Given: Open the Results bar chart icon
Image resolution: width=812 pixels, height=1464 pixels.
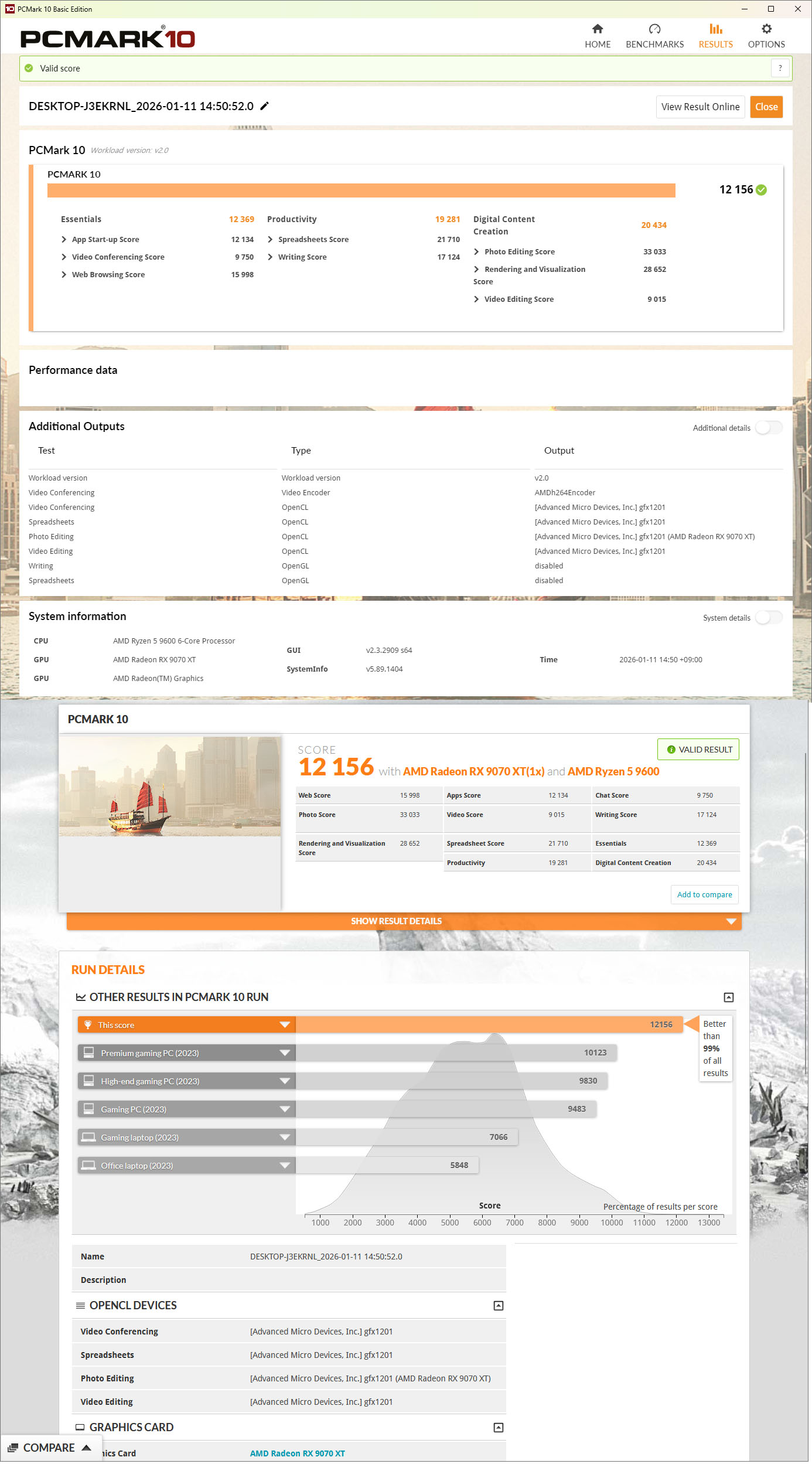Looking at the screenshot, I should click(715, 29).
